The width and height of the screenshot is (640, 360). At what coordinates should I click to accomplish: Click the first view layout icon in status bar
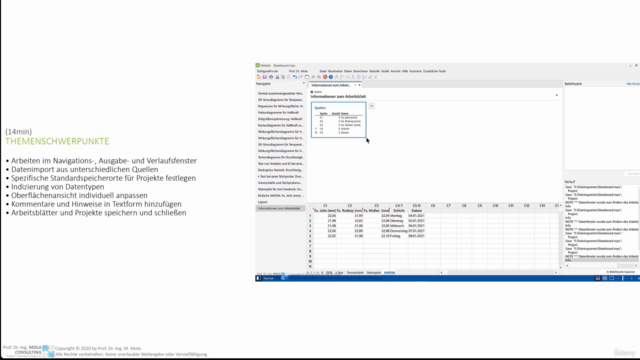pyautogui.click(x=598, y=278)
